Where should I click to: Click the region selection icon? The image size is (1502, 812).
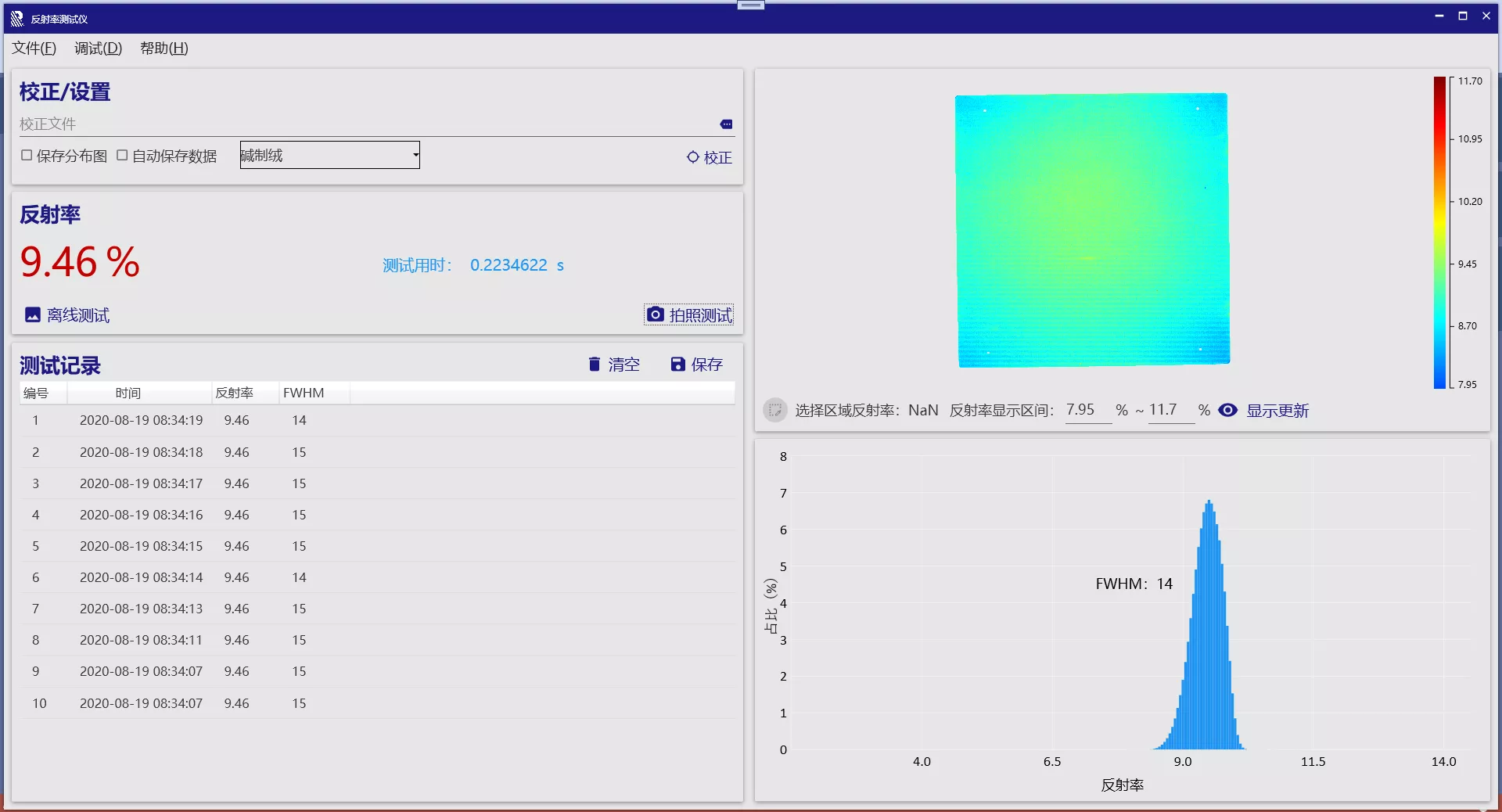pyautogui.click(x=775, y=410)
